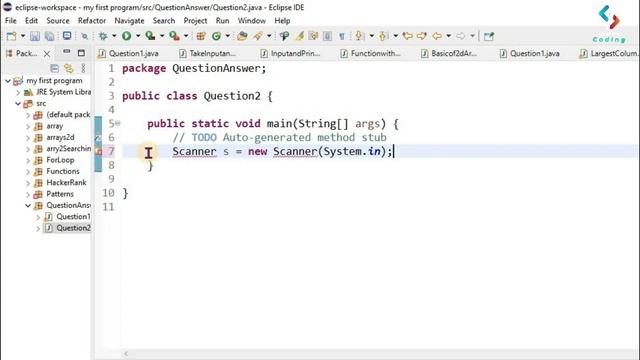Navigate Forward with the greyed right arrow
Screen dimensions: 640x360
(x=460, y=36)
